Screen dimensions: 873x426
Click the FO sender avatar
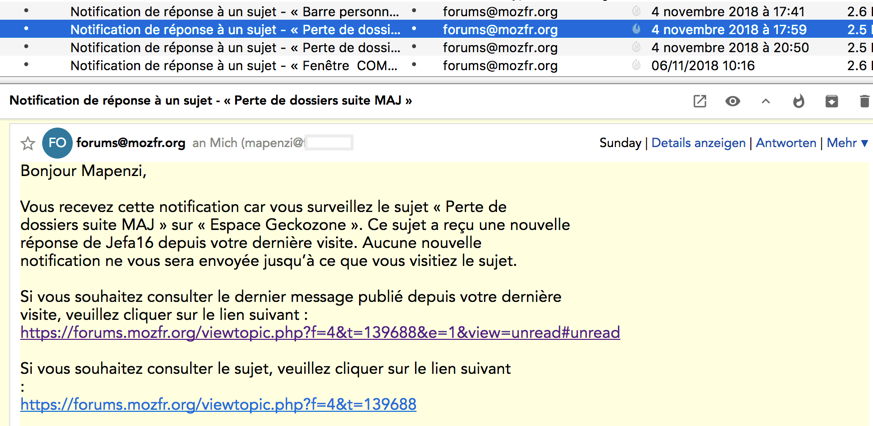point(57,143)
